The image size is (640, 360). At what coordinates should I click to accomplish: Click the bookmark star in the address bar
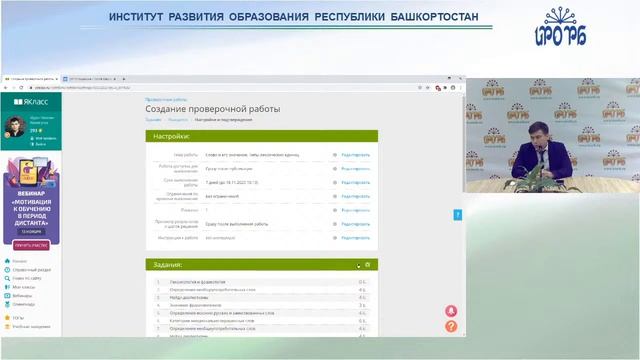coord(428,88)
